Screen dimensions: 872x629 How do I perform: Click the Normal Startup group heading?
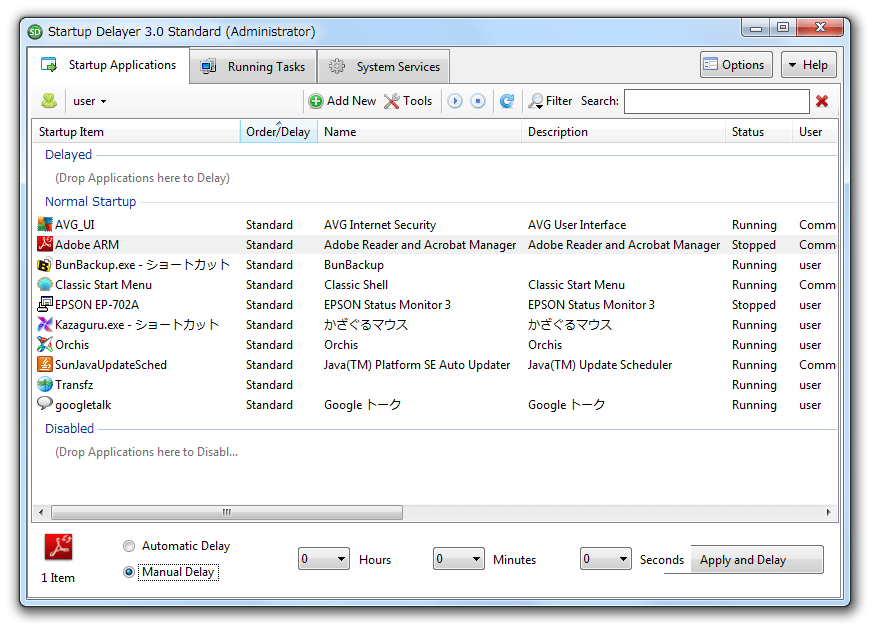[x=91, y=201]
